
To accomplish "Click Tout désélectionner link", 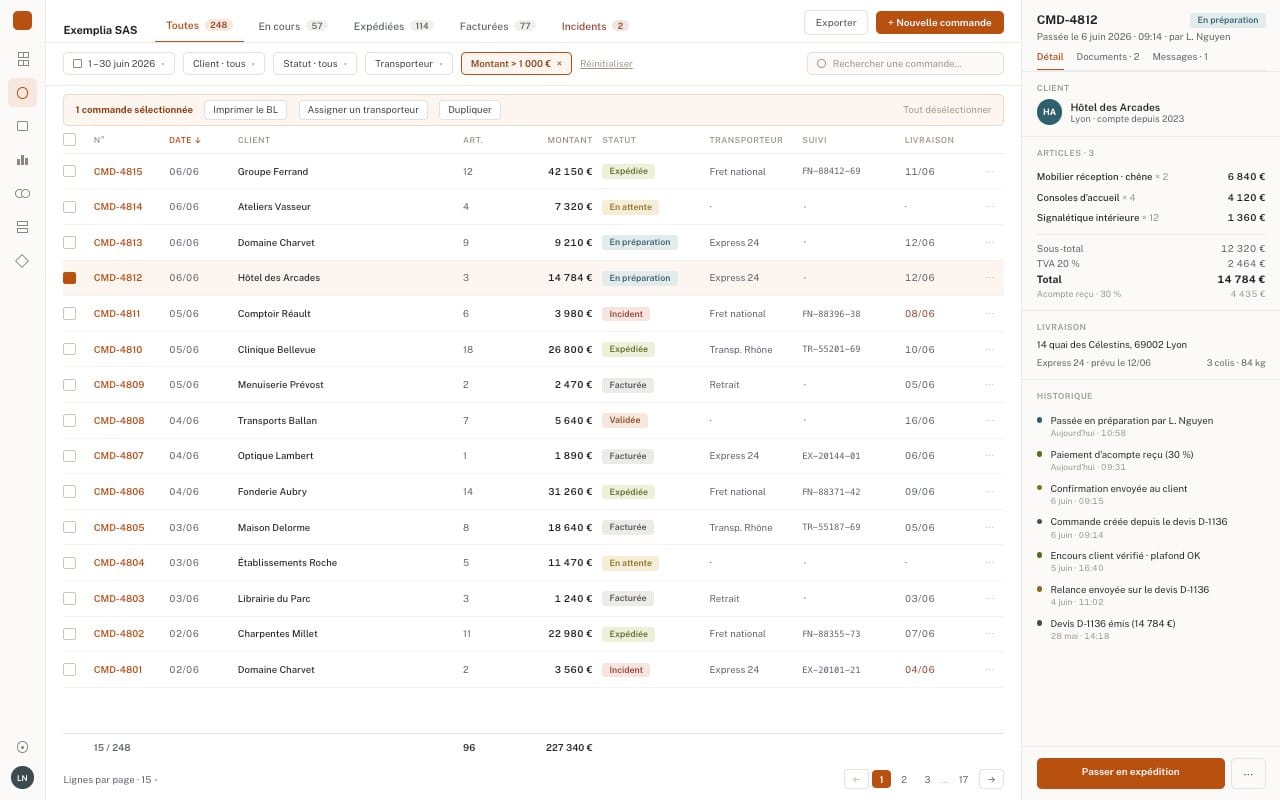I will click(x=947, y=110).
